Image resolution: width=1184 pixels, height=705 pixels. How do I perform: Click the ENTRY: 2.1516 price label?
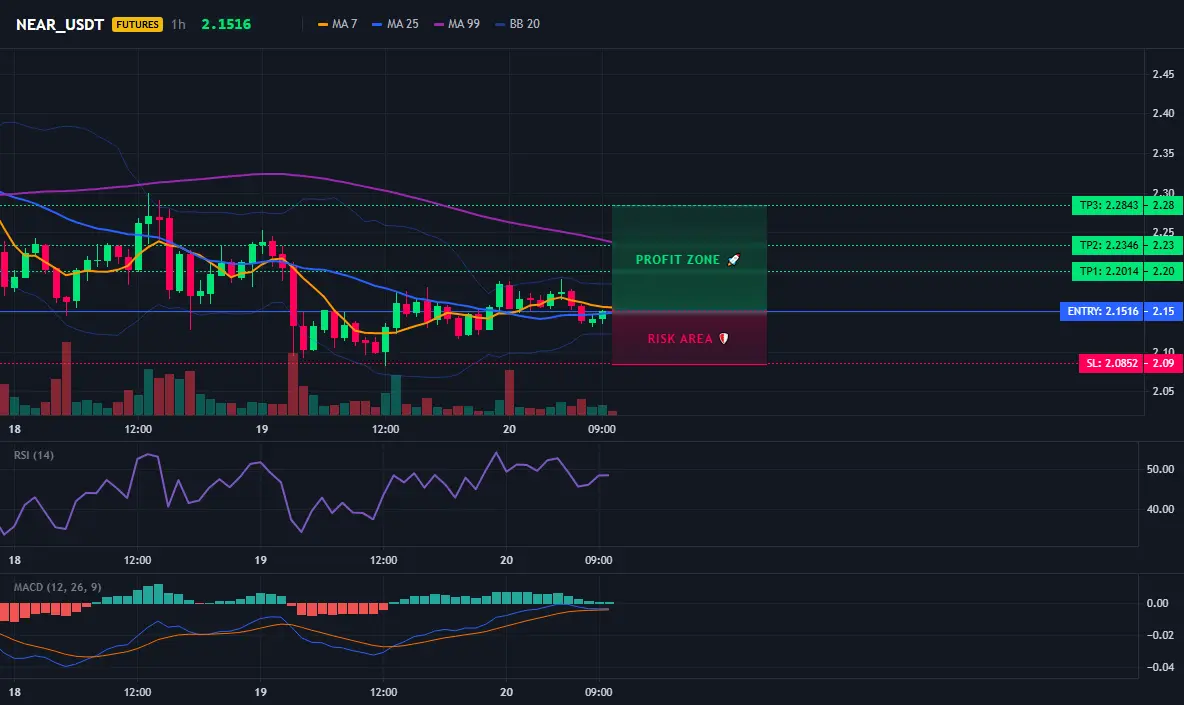click(1102, 311)
